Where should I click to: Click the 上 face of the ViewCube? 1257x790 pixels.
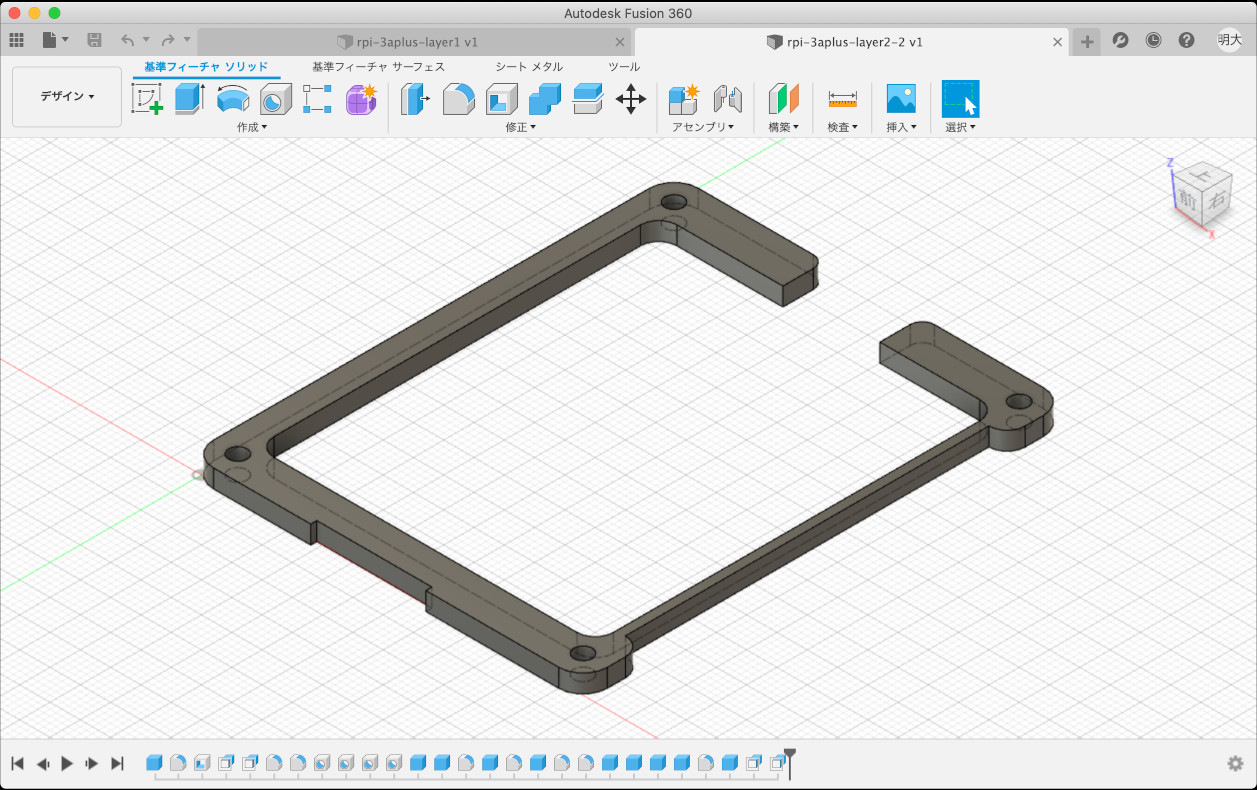pos(1203,177)
